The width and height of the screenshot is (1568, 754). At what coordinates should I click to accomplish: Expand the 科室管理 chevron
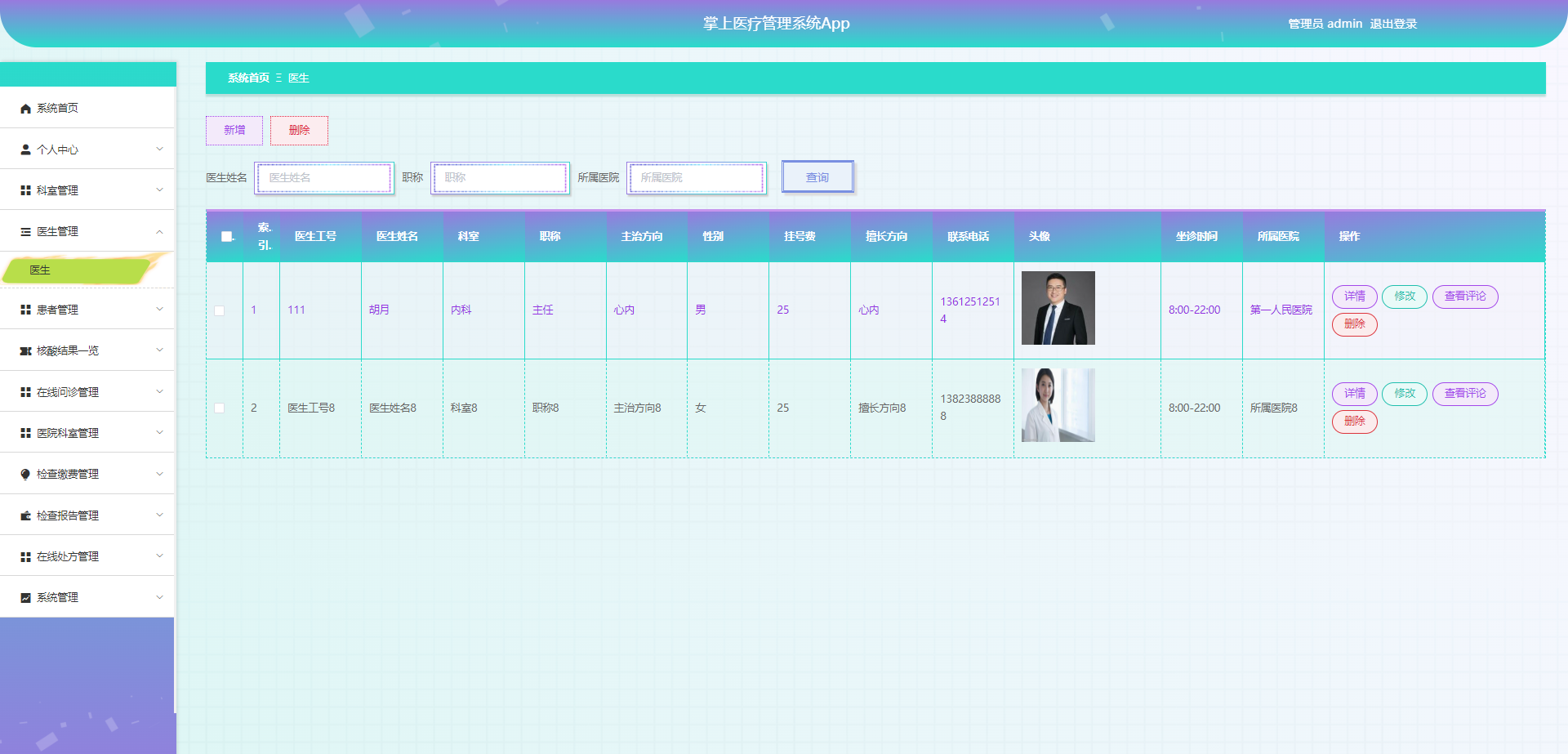159,190
